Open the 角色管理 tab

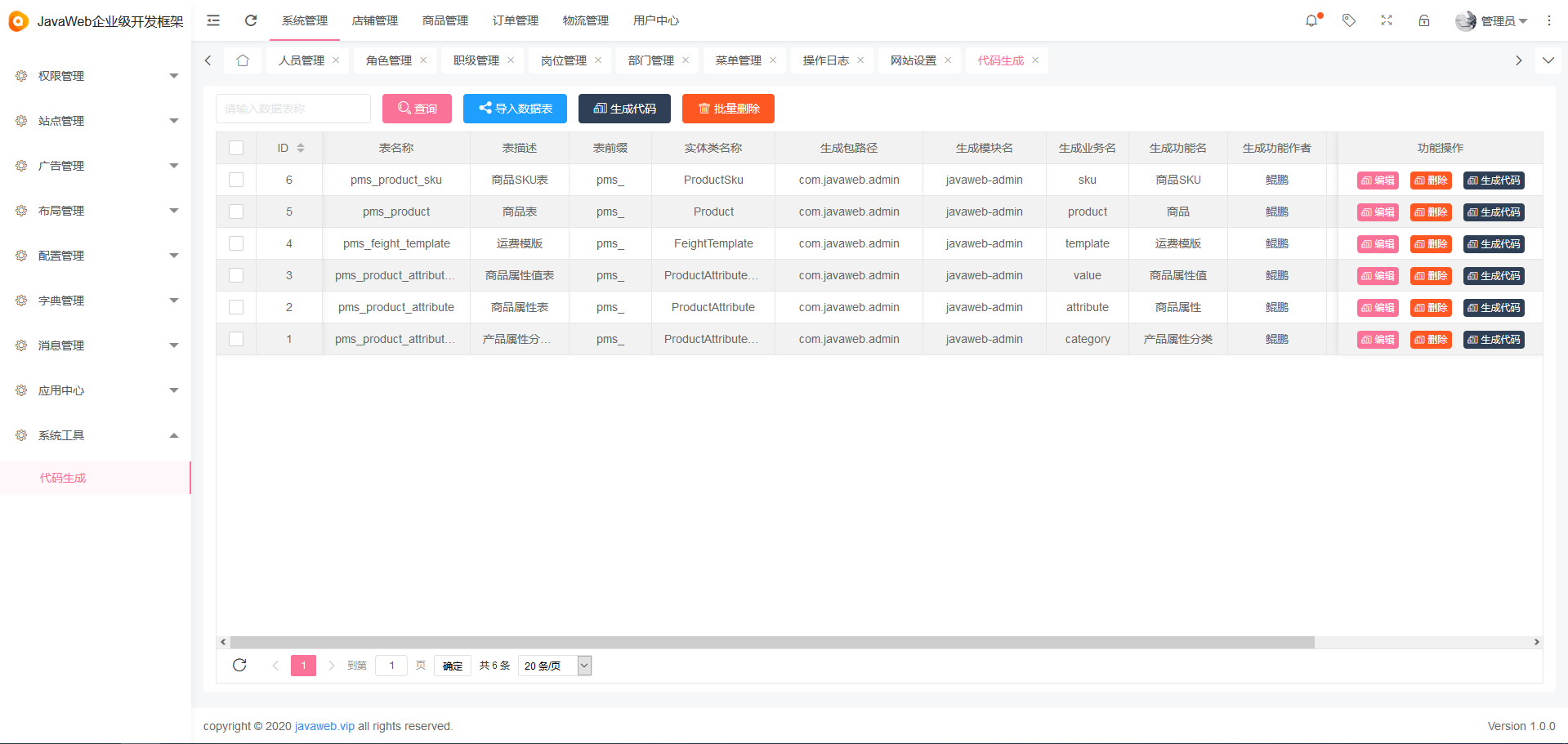tap(390, 60)
